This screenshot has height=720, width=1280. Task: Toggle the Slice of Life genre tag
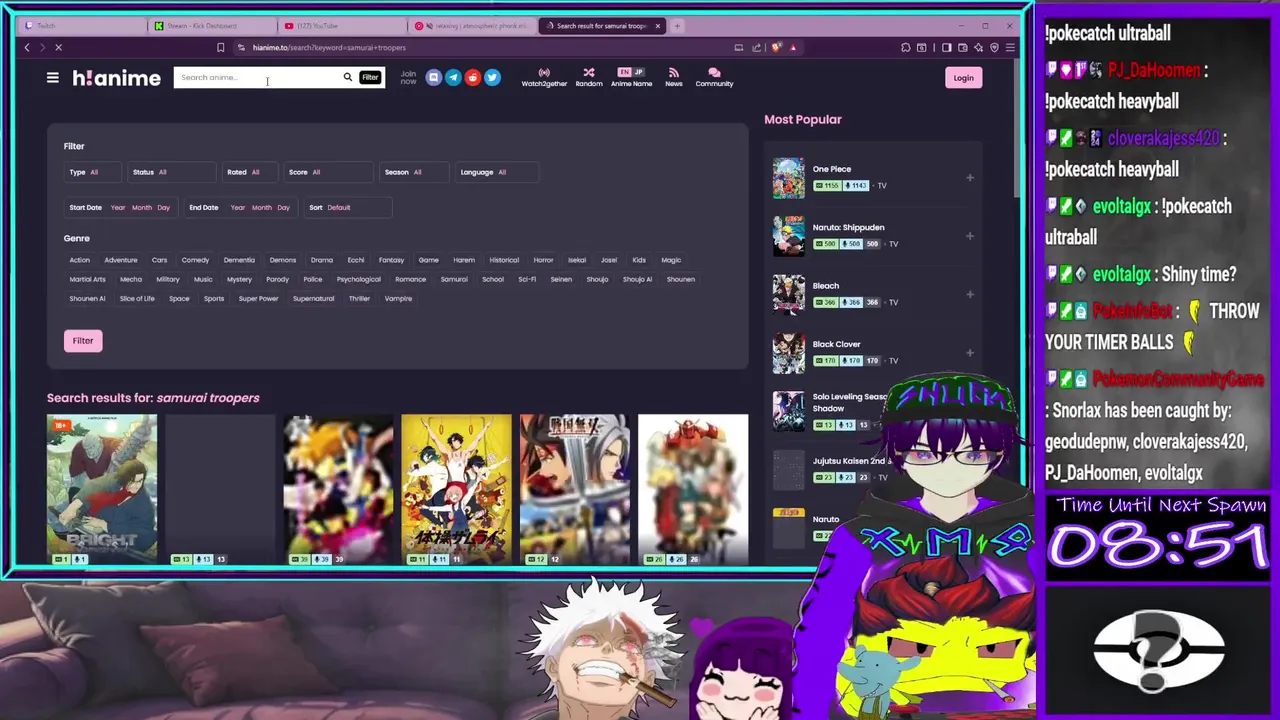[137, 298]
